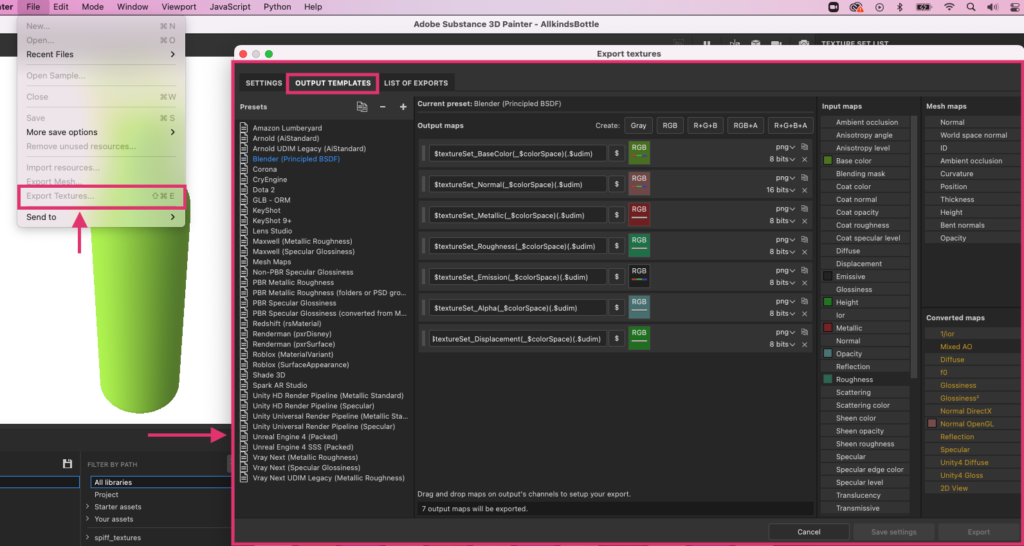
Task: Click the Bluetooth icon in the menu bar
Action: 899,7
